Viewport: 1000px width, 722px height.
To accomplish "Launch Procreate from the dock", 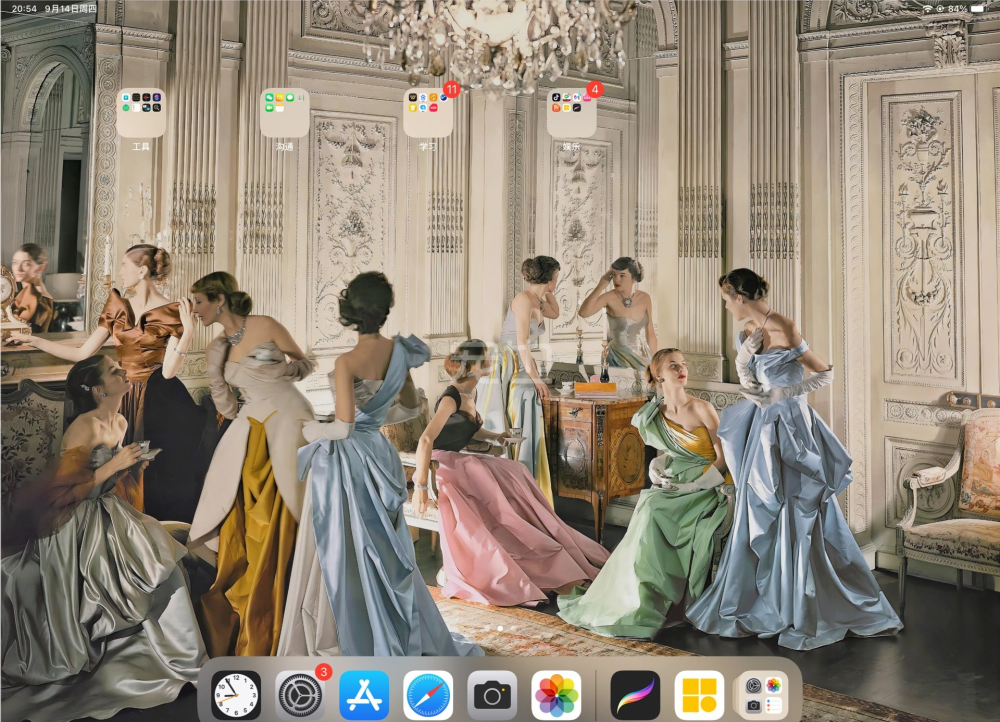I will click(x=635, y=695).
